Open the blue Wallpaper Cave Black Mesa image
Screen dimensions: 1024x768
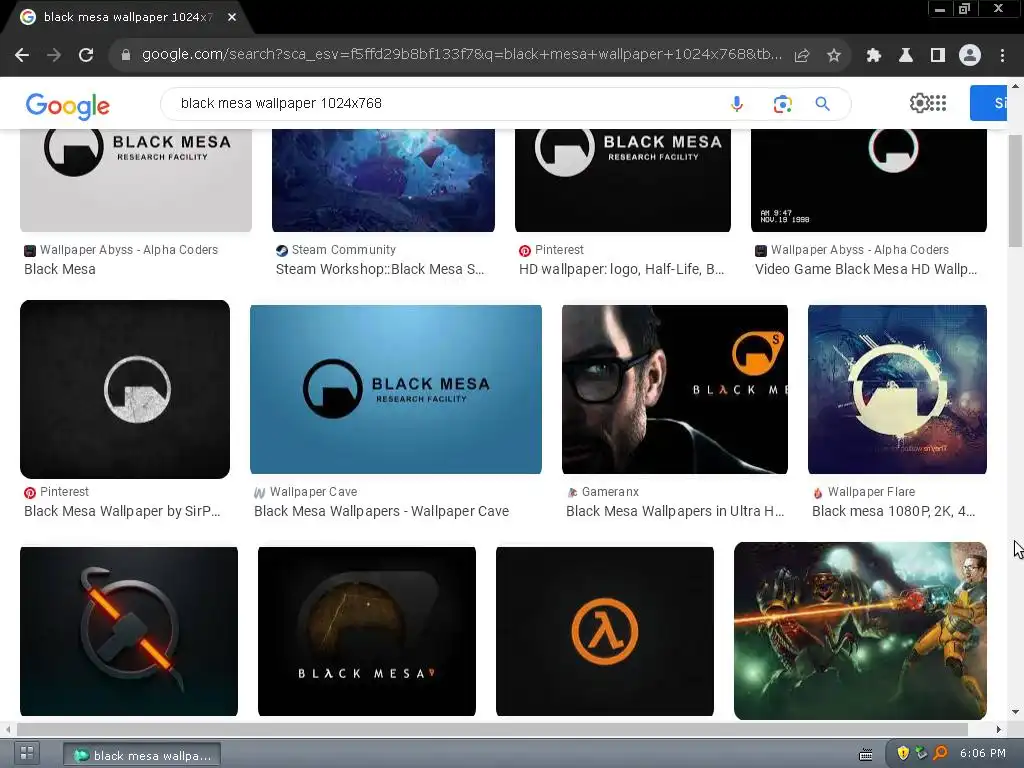[x=396, y=389]
